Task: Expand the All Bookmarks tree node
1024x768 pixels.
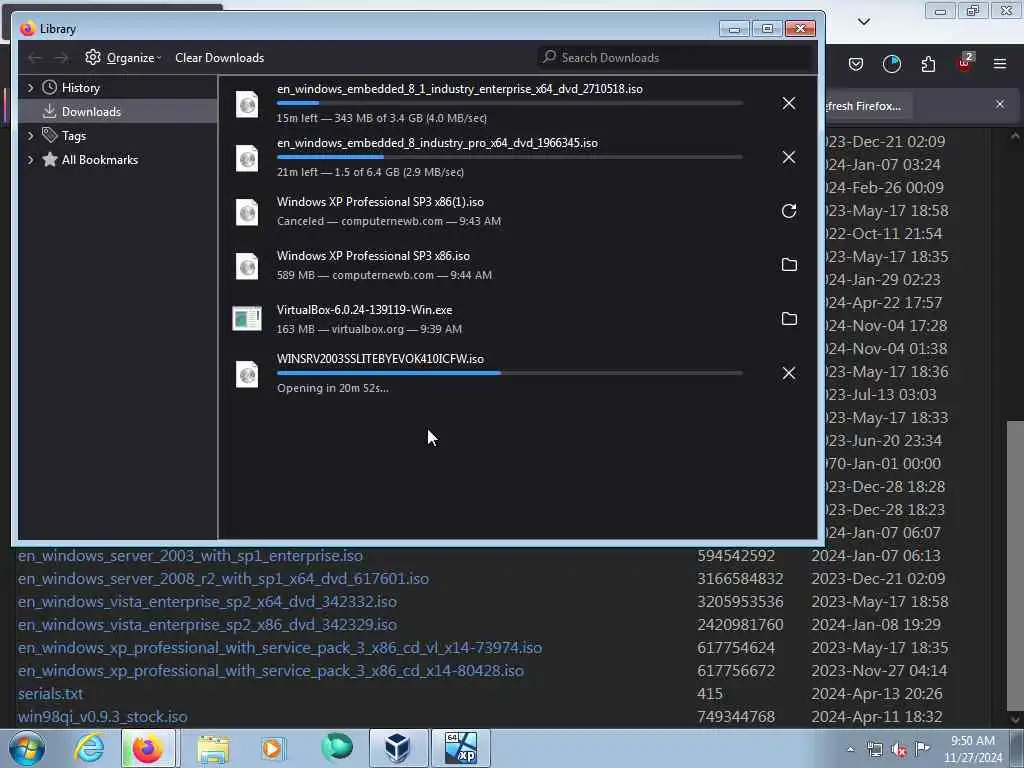Action: point(30,160)
